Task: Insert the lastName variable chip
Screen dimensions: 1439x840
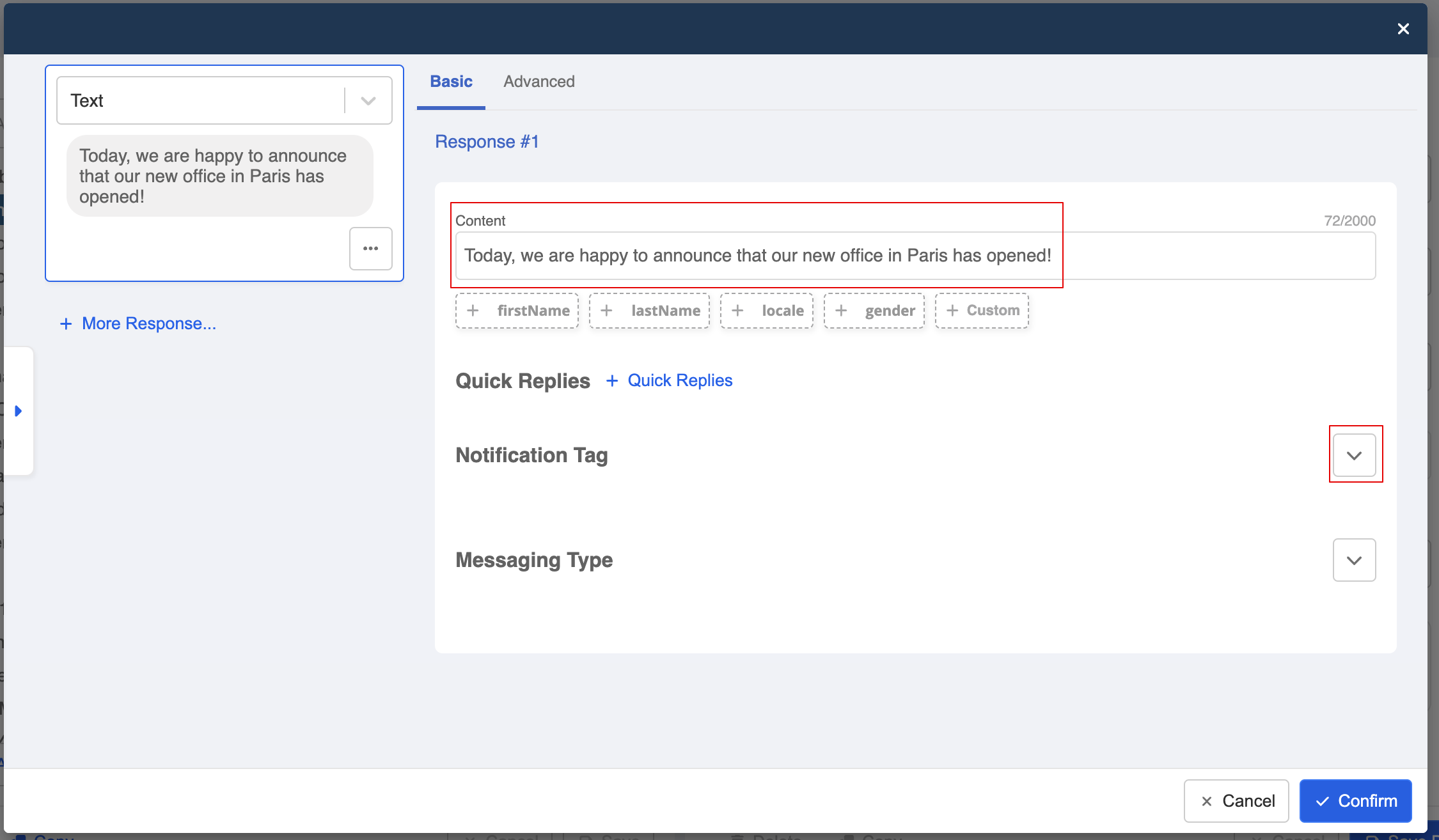Action: click(x=649, y=311)
